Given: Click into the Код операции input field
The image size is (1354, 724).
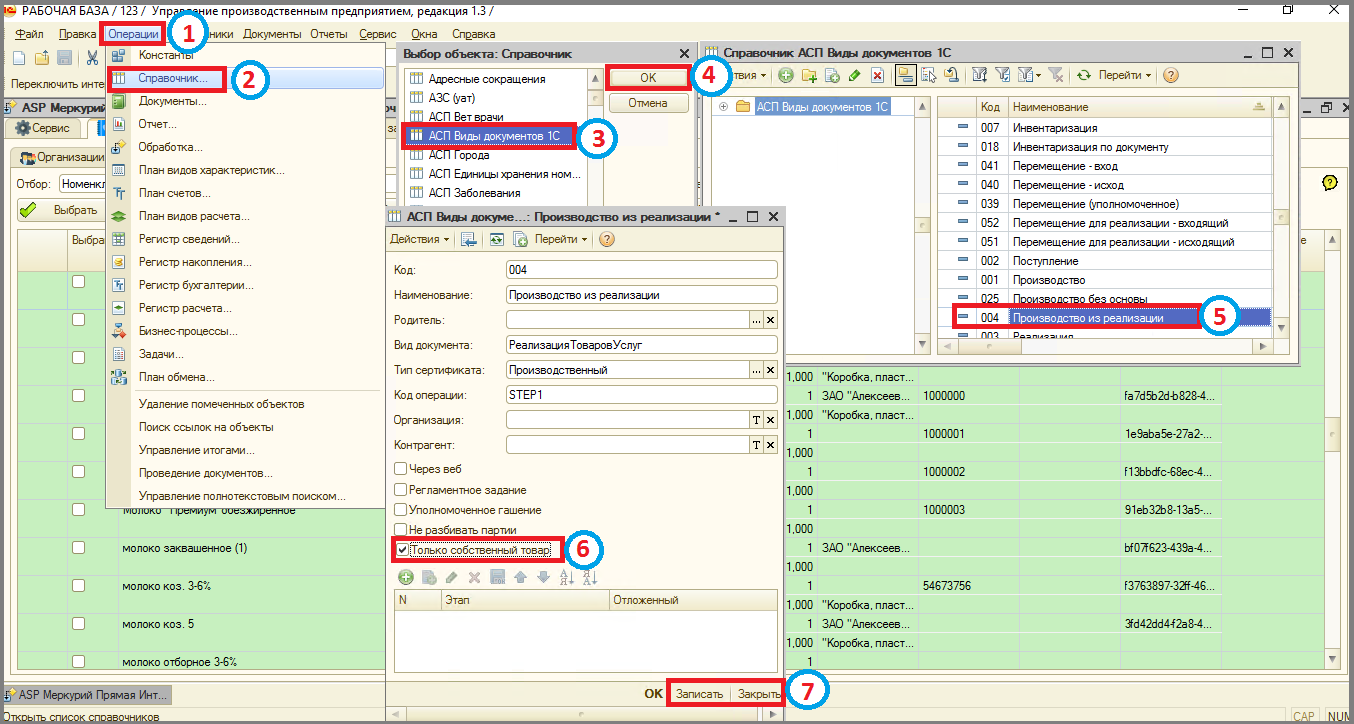Looking at the screenshot, I should pos(642,394).
